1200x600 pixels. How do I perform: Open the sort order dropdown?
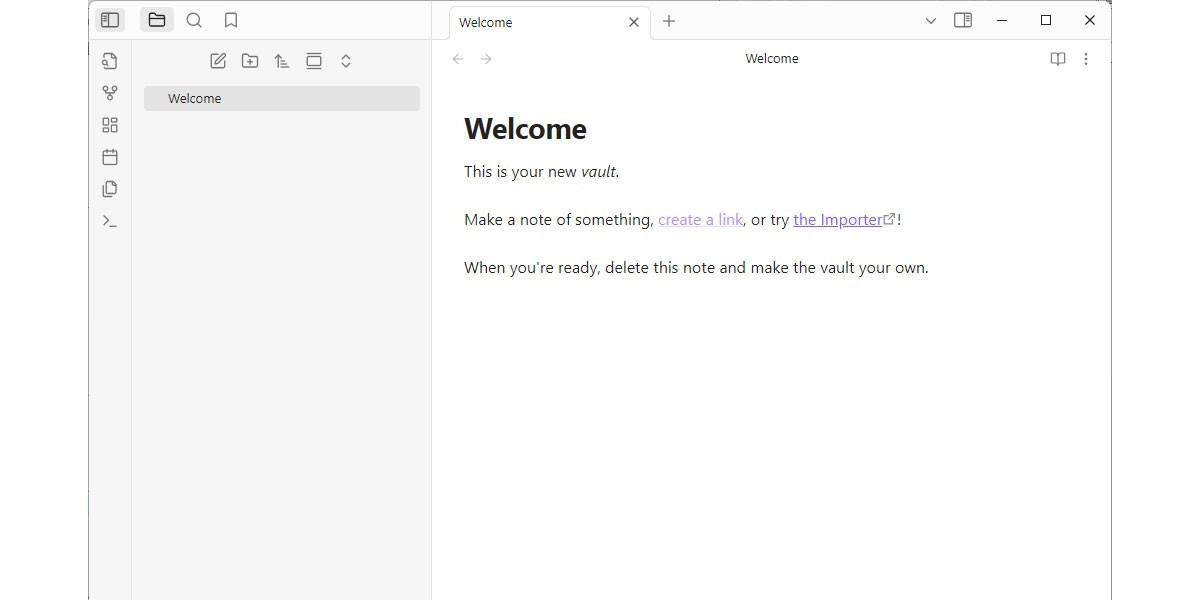coord(282,61)
